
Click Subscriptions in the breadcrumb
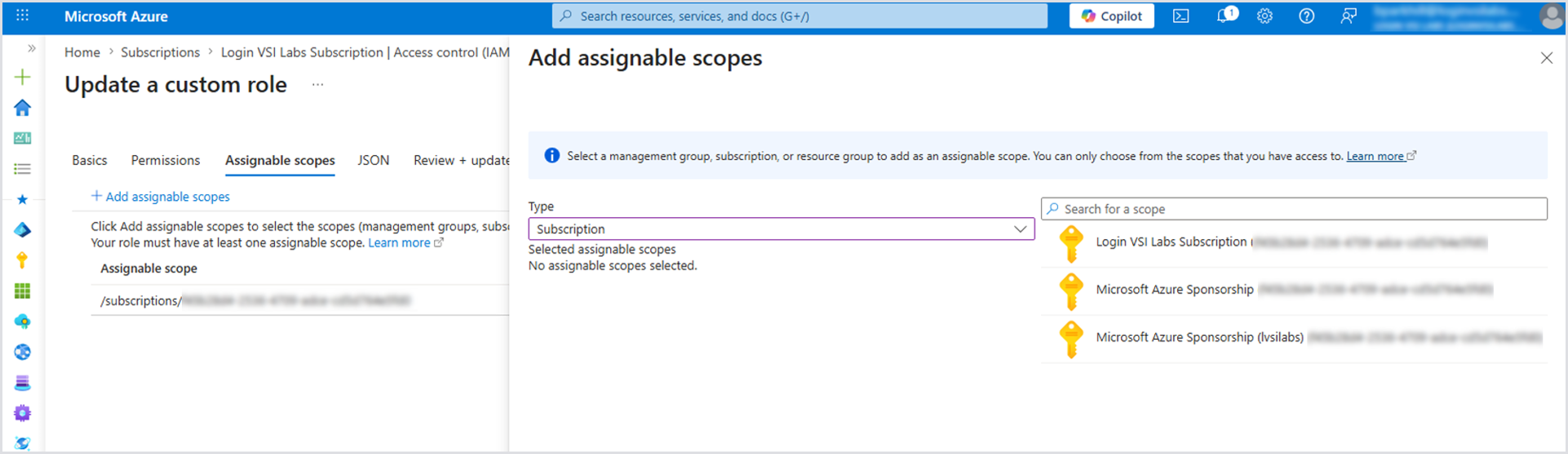click(x=160, y=52)
